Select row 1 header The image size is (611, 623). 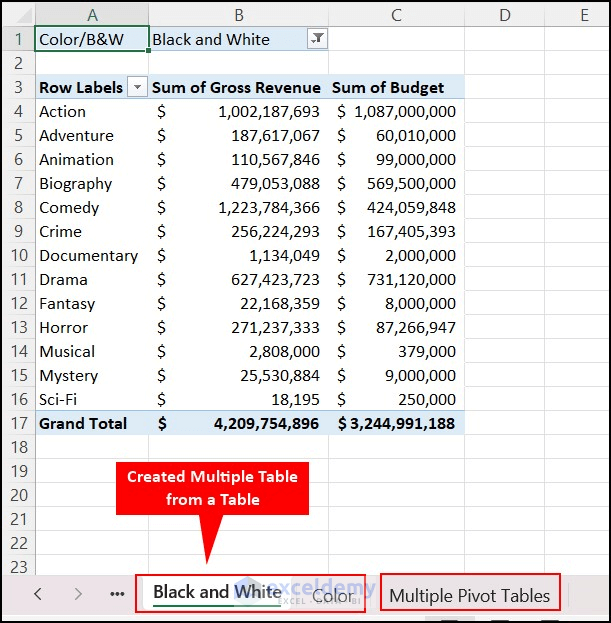click(19, 39)
